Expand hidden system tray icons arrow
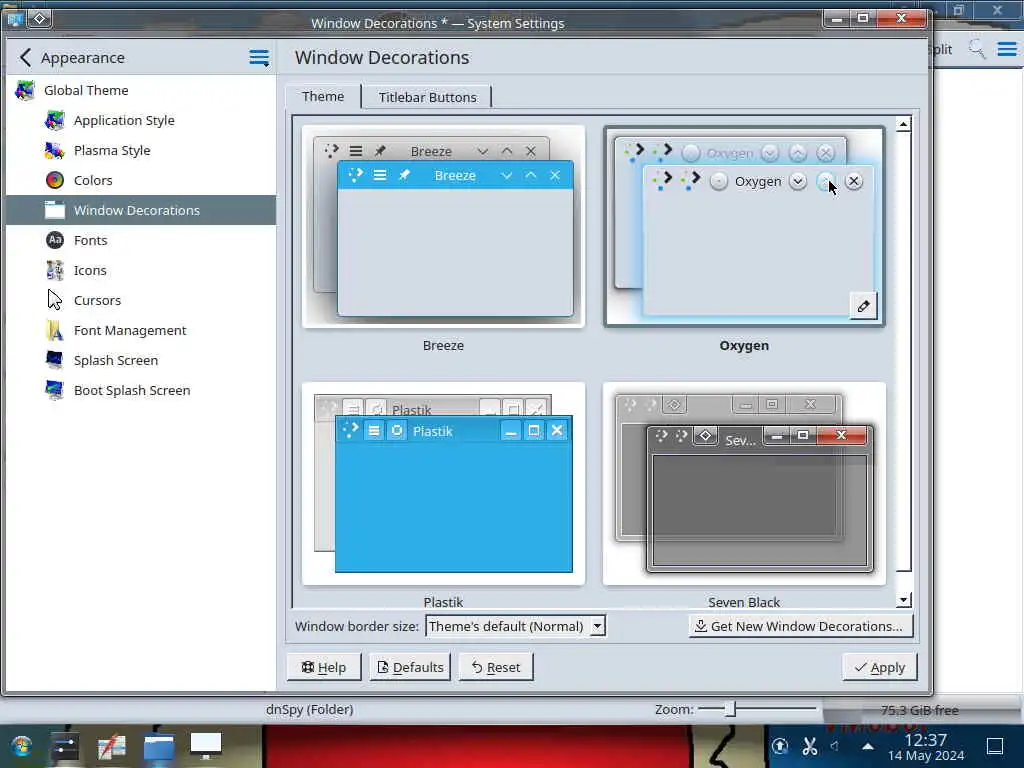Viewport: 1024px width, 768px height. point(868,746)
